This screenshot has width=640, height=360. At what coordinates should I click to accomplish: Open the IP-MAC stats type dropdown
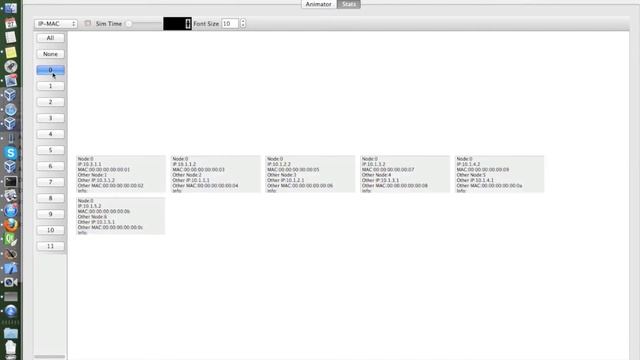click(56, 24)
